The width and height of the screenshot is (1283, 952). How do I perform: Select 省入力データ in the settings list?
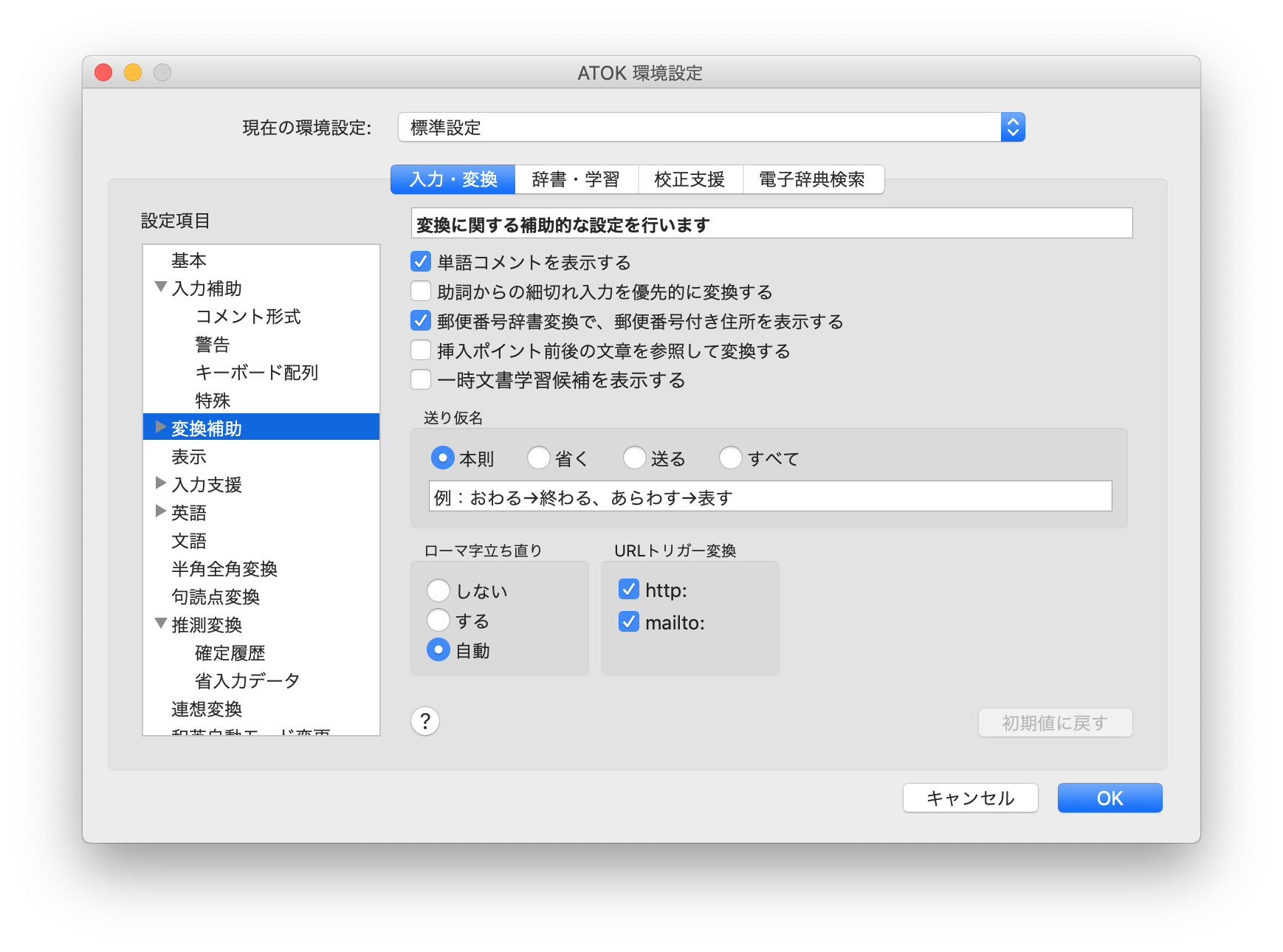tap(261, 681)
